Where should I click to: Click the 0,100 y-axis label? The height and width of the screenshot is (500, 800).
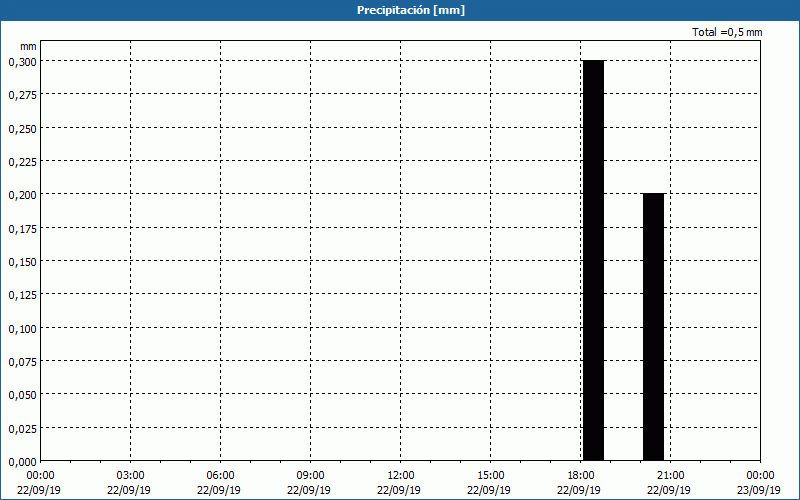click(x=22, y=329)
